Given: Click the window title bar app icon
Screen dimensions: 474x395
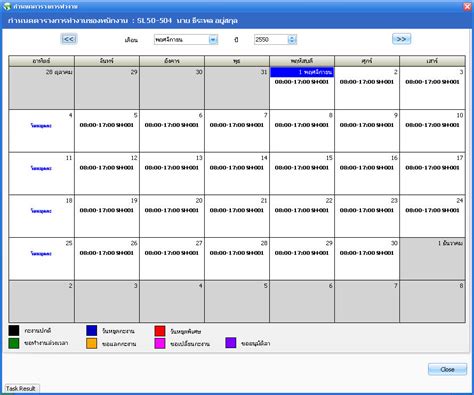Looking at the screenshot, I should click(x=7, y=7).
